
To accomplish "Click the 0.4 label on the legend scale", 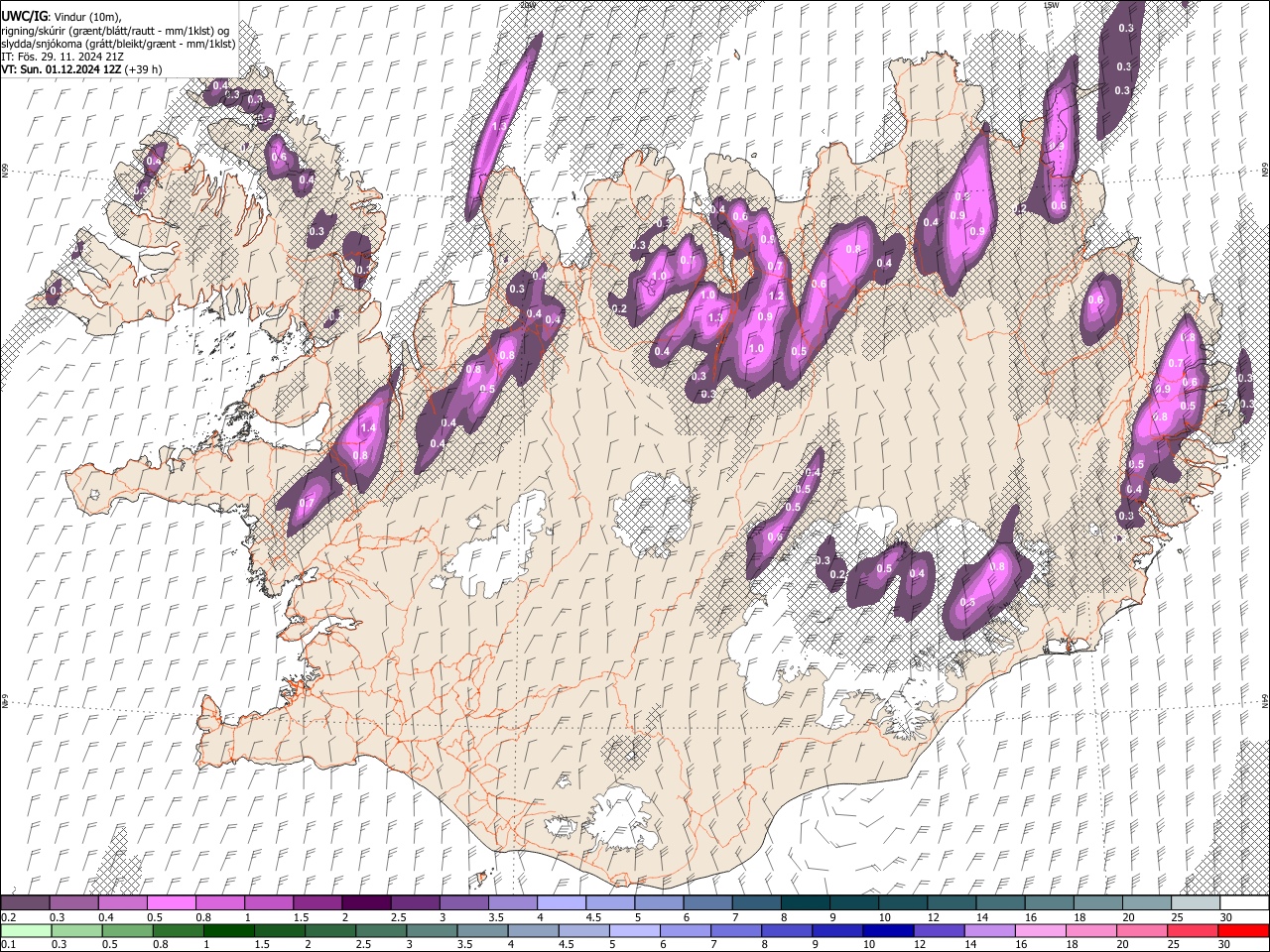I will [x=106, y=917].
